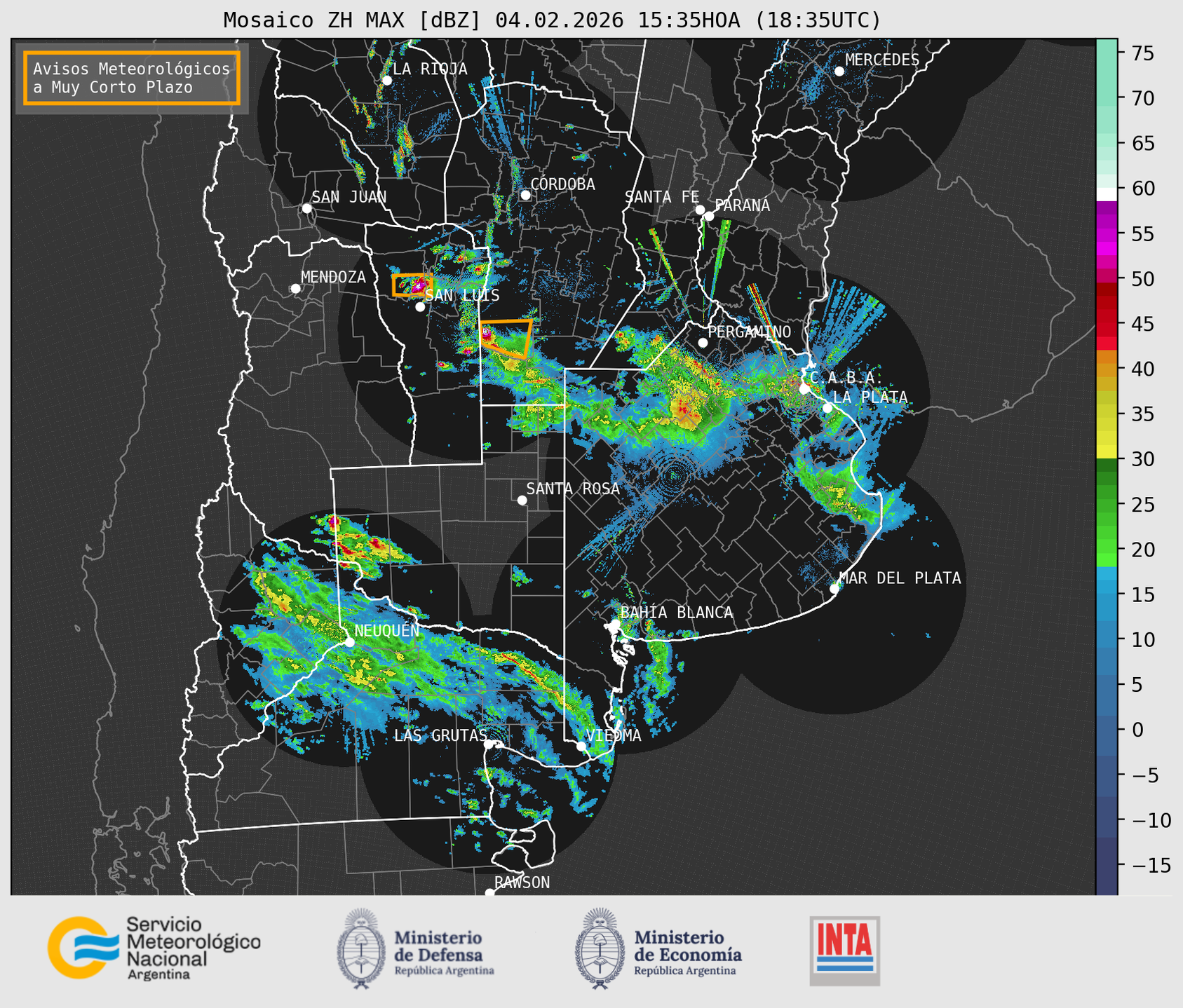The width and height of the screenshot is (1183, 1008).
Task: Click the SANTA ROSA label text
Action: coord(573,489)
